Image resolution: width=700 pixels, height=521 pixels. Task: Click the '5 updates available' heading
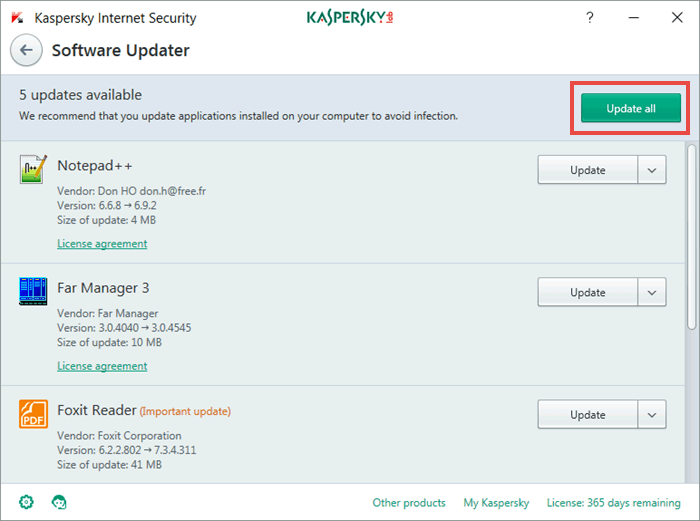[x=80, y=95]
